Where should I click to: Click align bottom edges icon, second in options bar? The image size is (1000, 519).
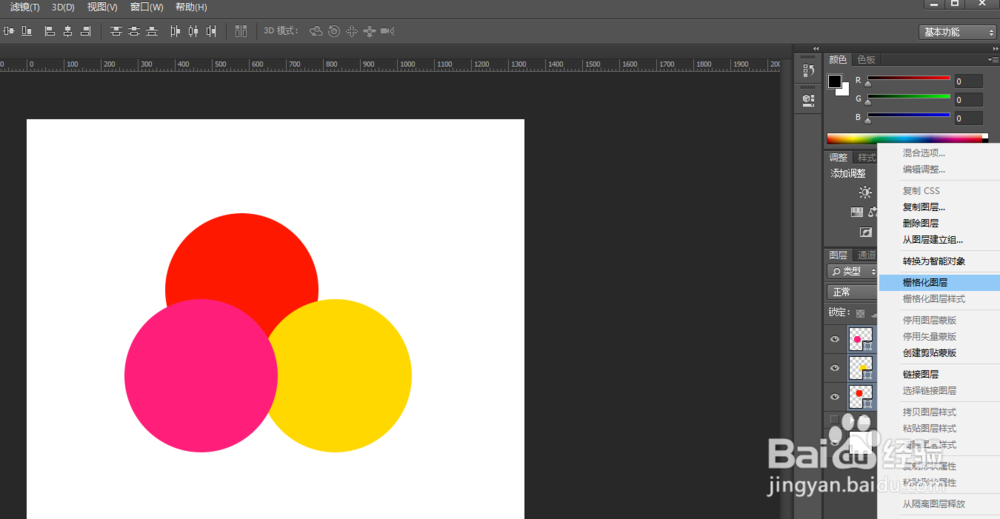(x=27, y=31)
